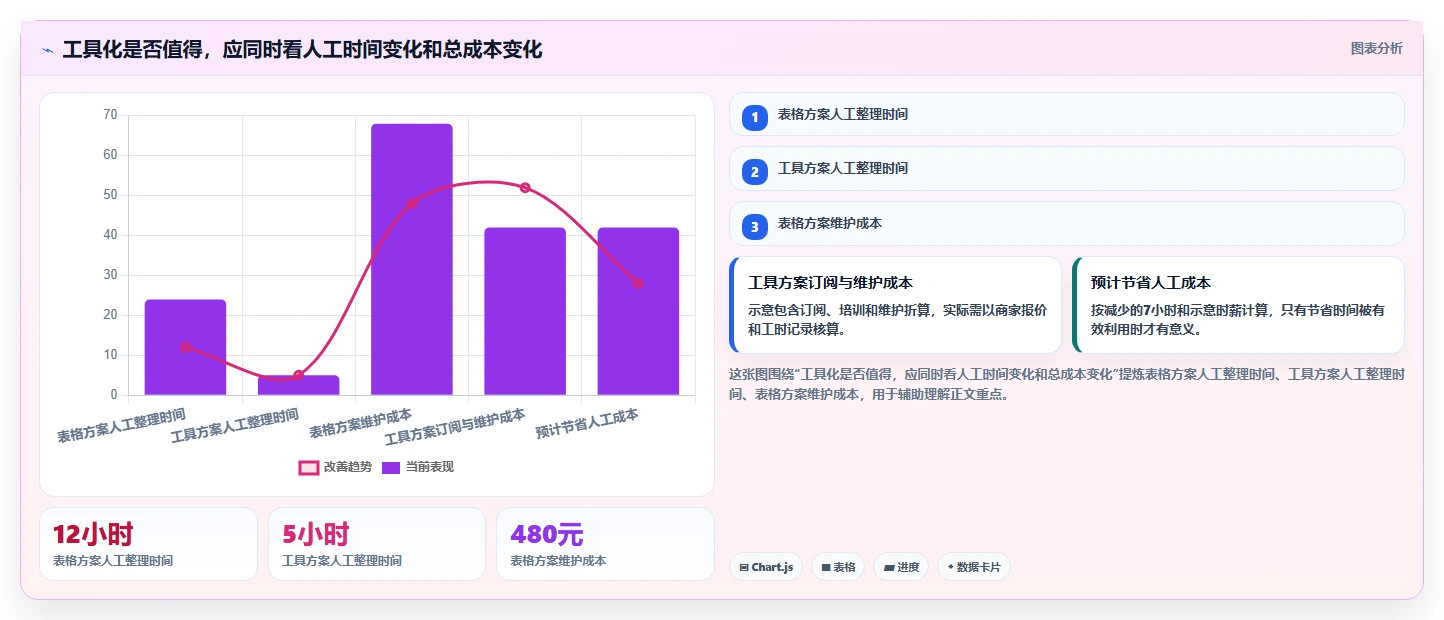The width and height of the screenshot is (1444, 620).
Task: Click the 480元 stat card
Action: pyautogui.click(x=605, y=544)
